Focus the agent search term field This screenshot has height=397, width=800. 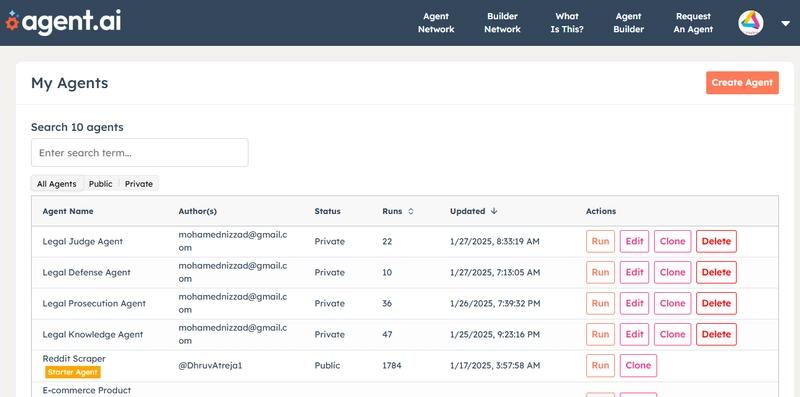click(140, 153)
